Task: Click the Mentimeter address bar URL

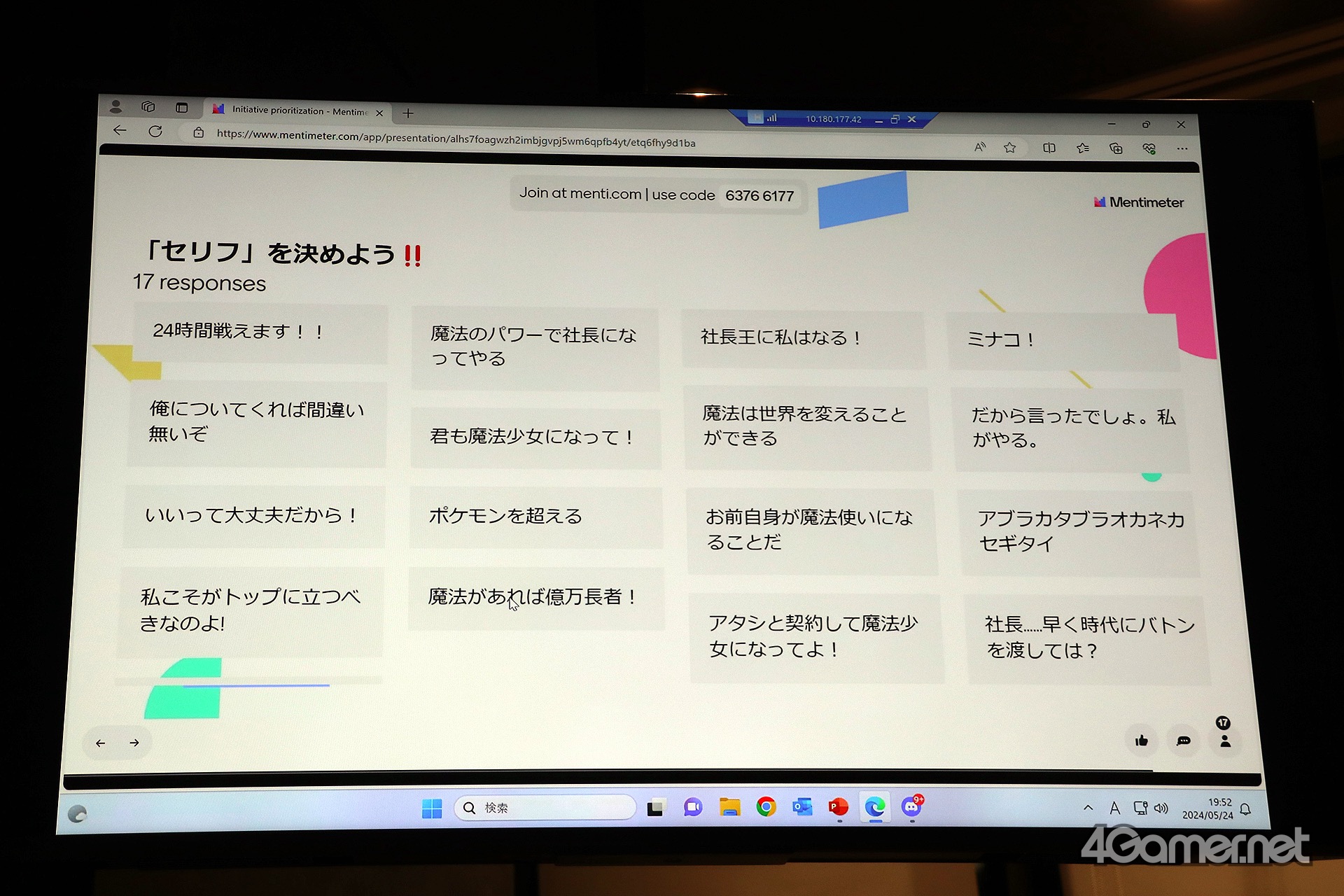Action: point(456,139)
